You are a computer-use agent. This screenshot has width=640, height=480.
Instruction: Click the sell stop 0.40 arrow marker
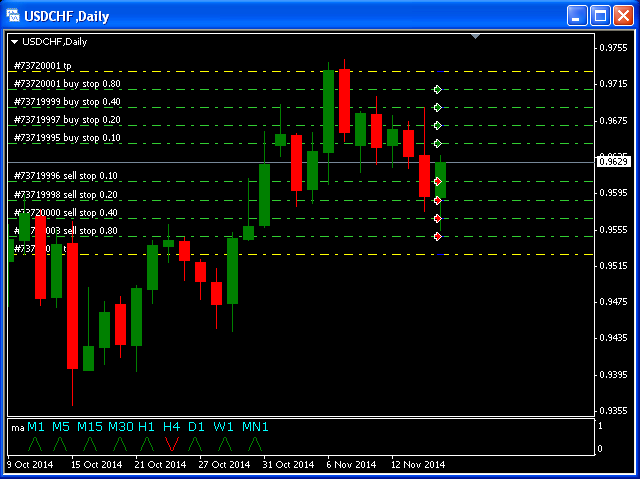[437, 218]
